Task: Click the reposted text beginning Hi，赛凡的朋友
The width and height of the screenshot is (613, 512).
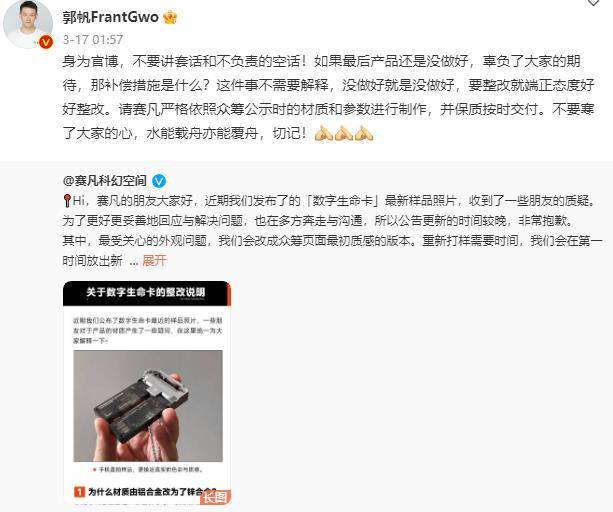Action: 332,230
